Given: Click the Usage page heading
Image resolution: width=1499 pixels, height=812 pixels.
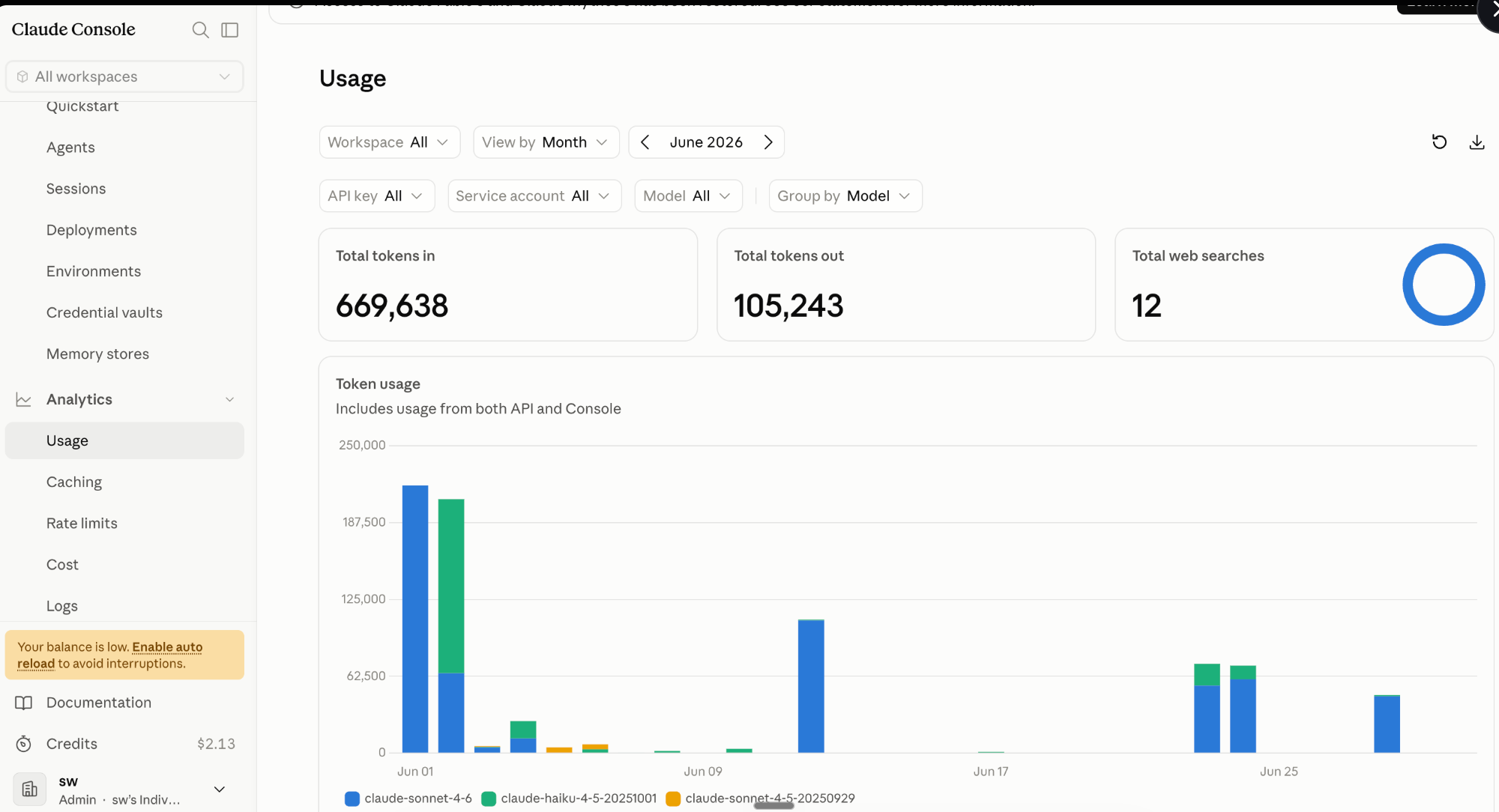Looking at the screenshot, I should 352,79.
